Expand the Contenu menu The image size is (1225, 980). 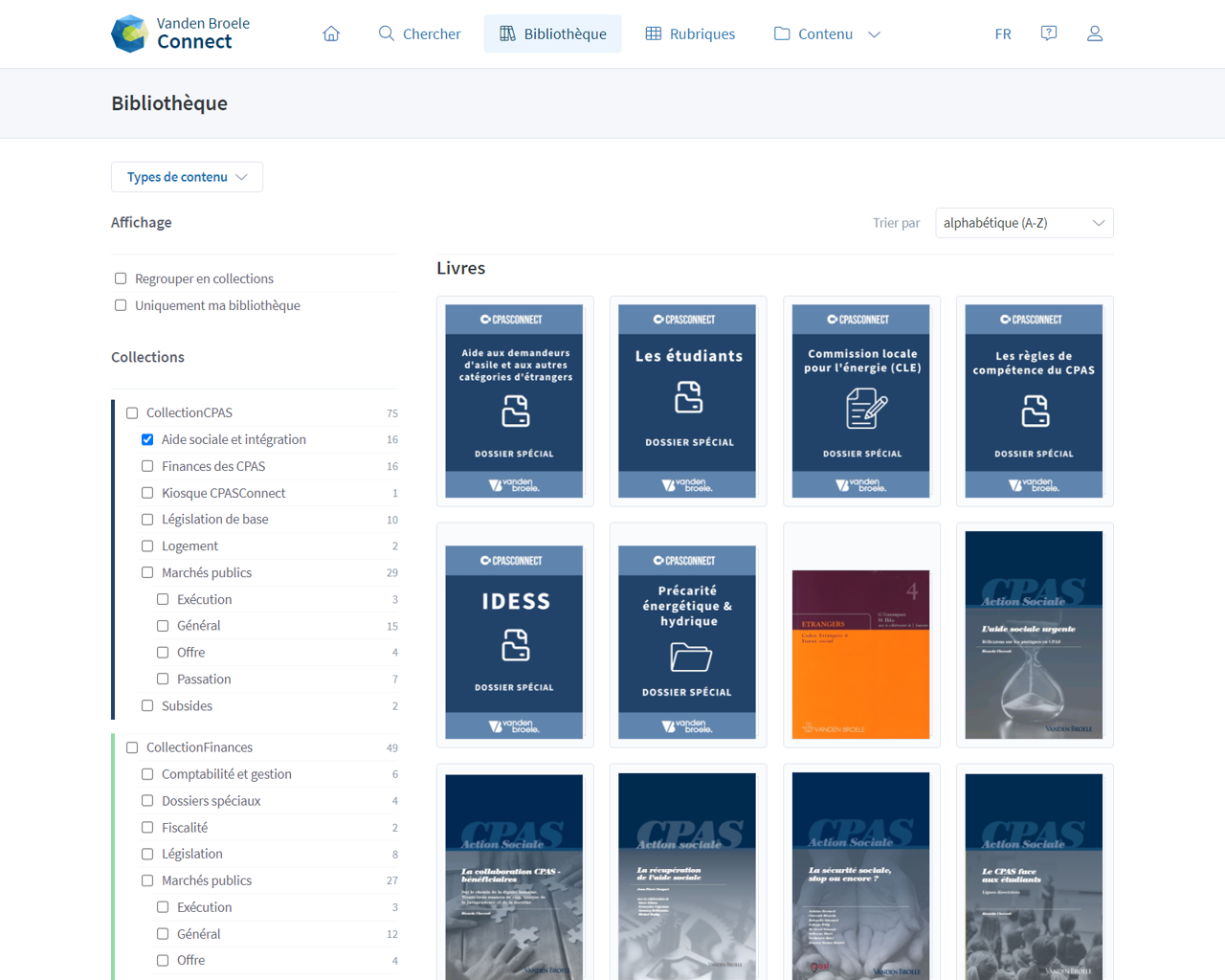coord(827,33)
